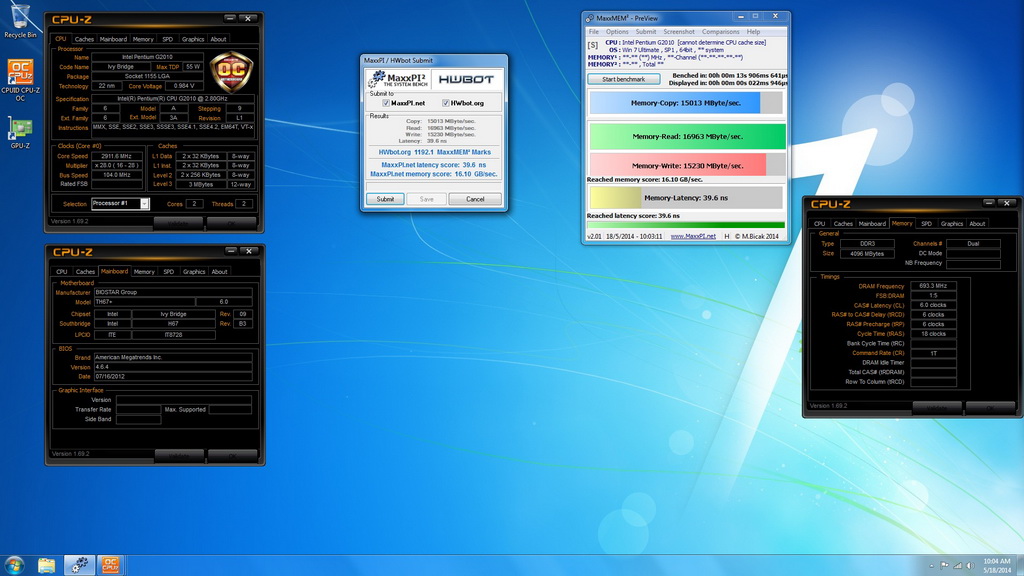The width and height of the screenshot is (1024, 576).
Task: Click the taskbar clock showing 10:04 AM
Action: (x=996, y=566)
